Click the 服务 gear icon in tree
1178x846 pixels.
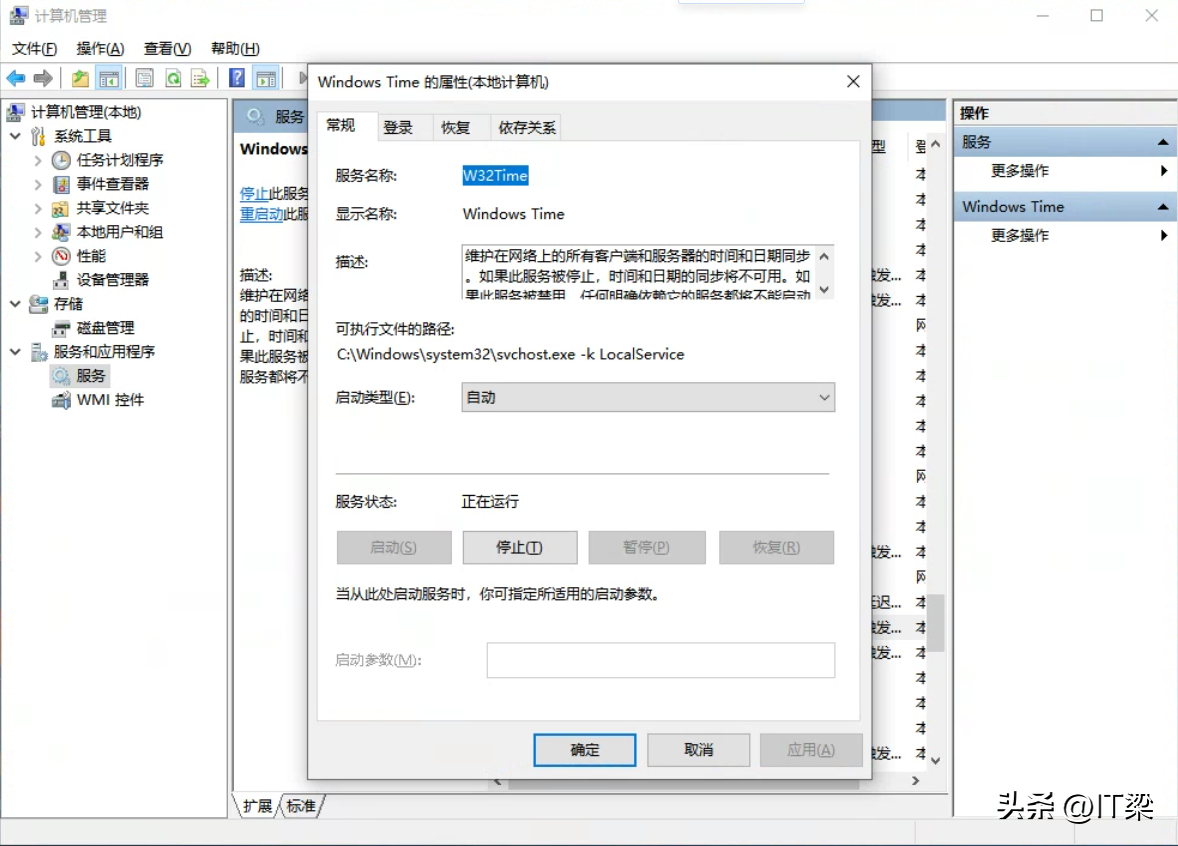click(61, 376)
